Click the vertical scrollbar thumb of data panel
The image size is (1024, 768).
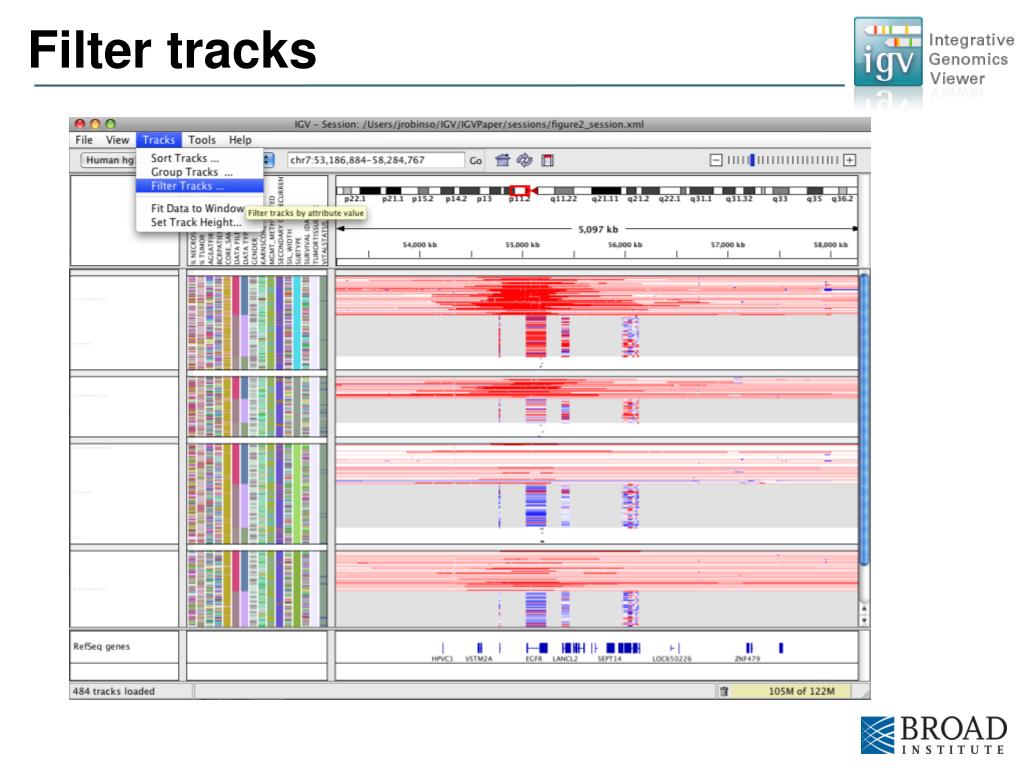tap(864, 419)
